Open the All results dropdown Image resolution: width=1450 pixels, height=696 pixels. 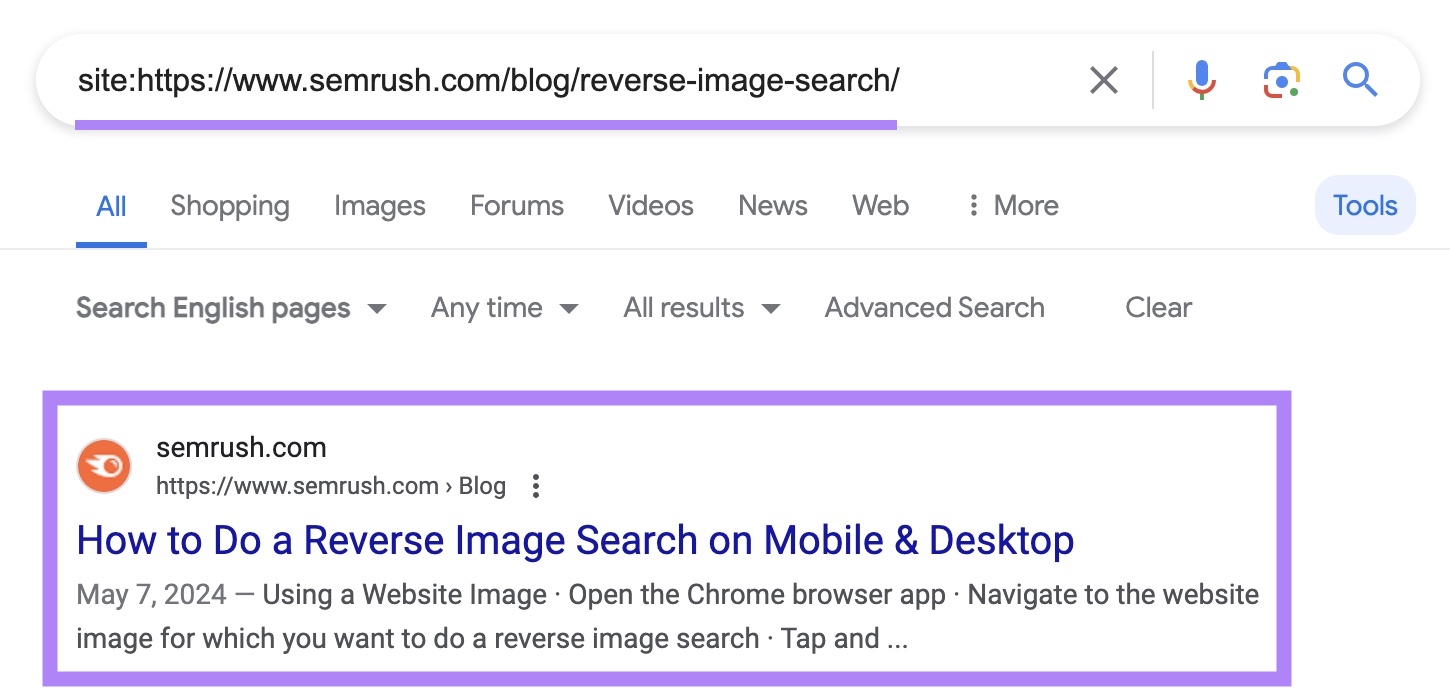[699, 308]
